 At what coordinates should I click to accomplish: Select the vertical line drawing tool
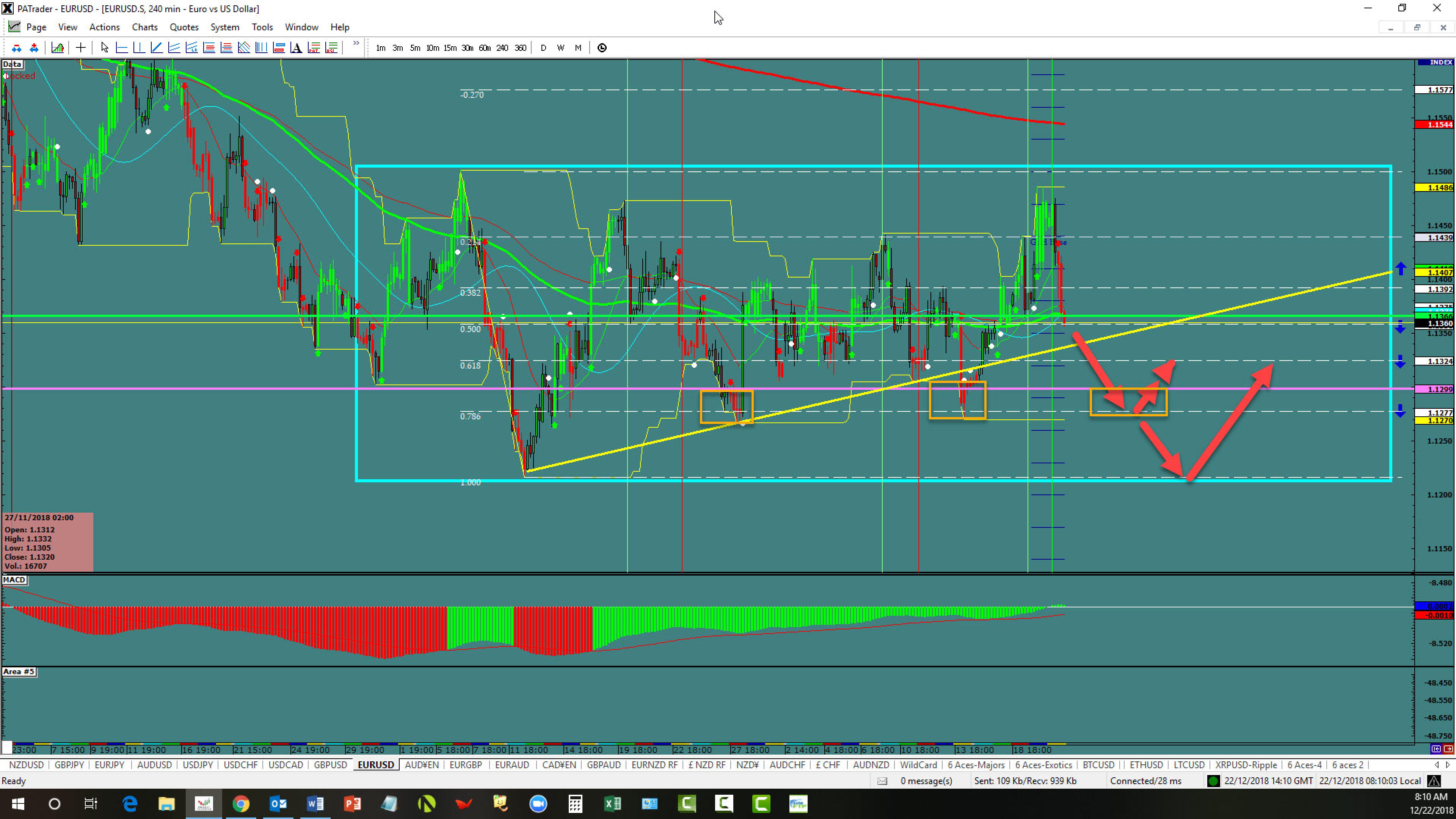tap(139, 48)
